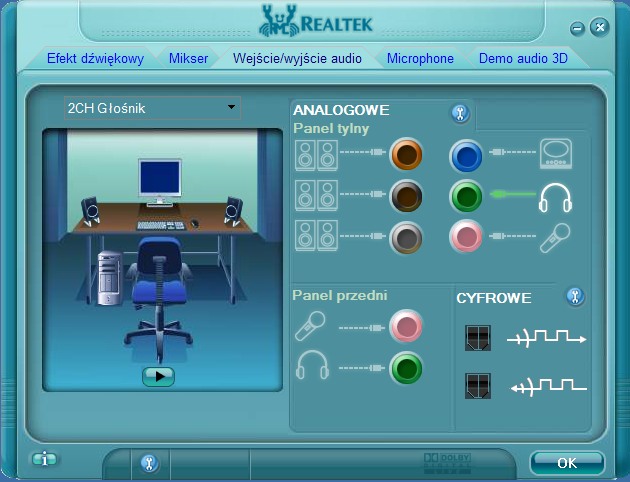630x482 pixels.
Task: Confirm with the OK button
Action: (x=567, y=463)
